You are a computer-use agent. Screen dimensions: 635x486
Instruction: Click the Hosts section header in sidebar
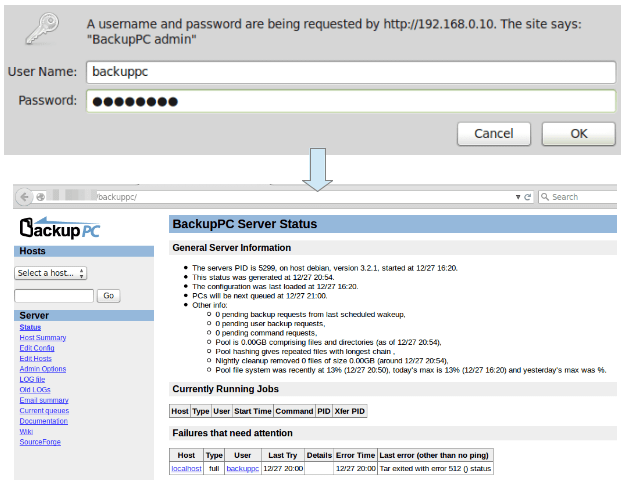pos(84,251)
